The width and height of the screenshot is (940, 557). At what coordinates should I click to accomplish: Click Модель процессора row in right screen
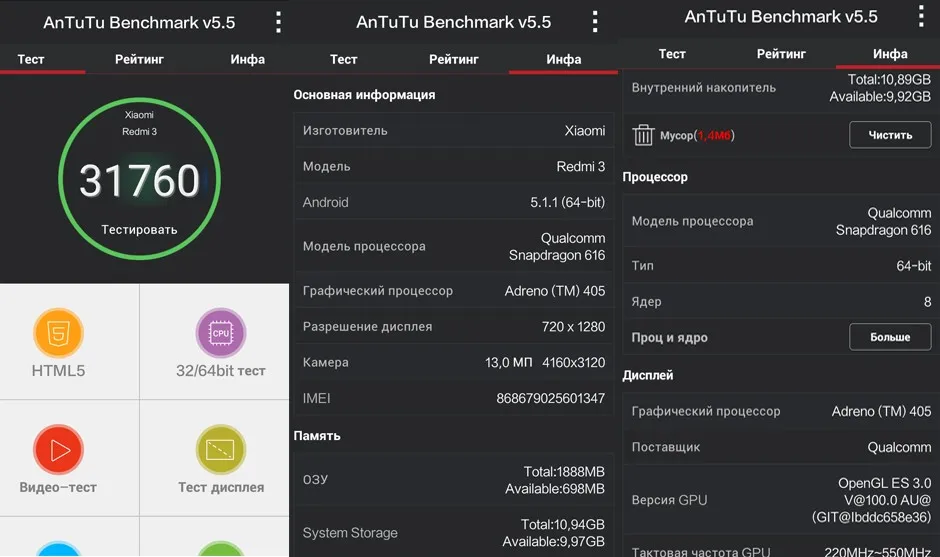tap(781, 221)
